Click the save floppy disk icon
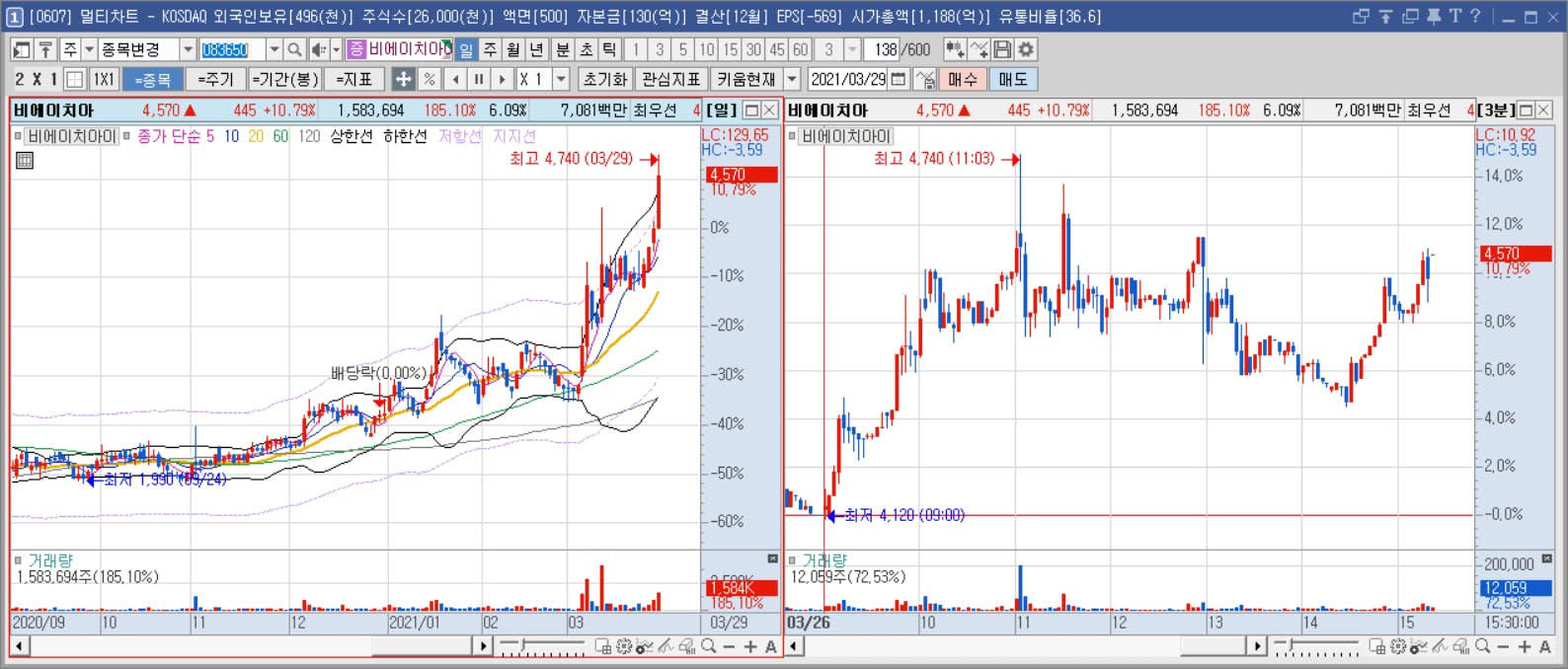The height and width of the screenshot is (669, 1568). 1003,49
